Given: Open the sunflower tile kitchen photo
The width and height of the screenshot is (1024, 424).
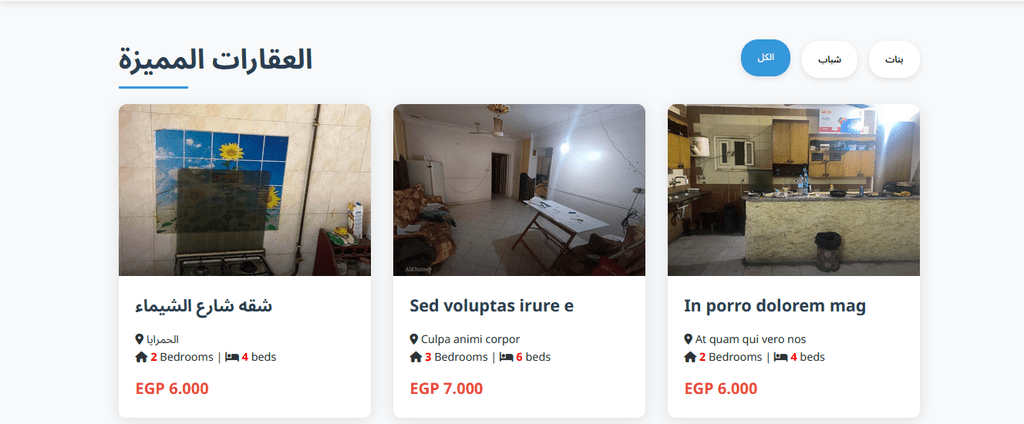Looking at the screenshot, I should (245, 190).
